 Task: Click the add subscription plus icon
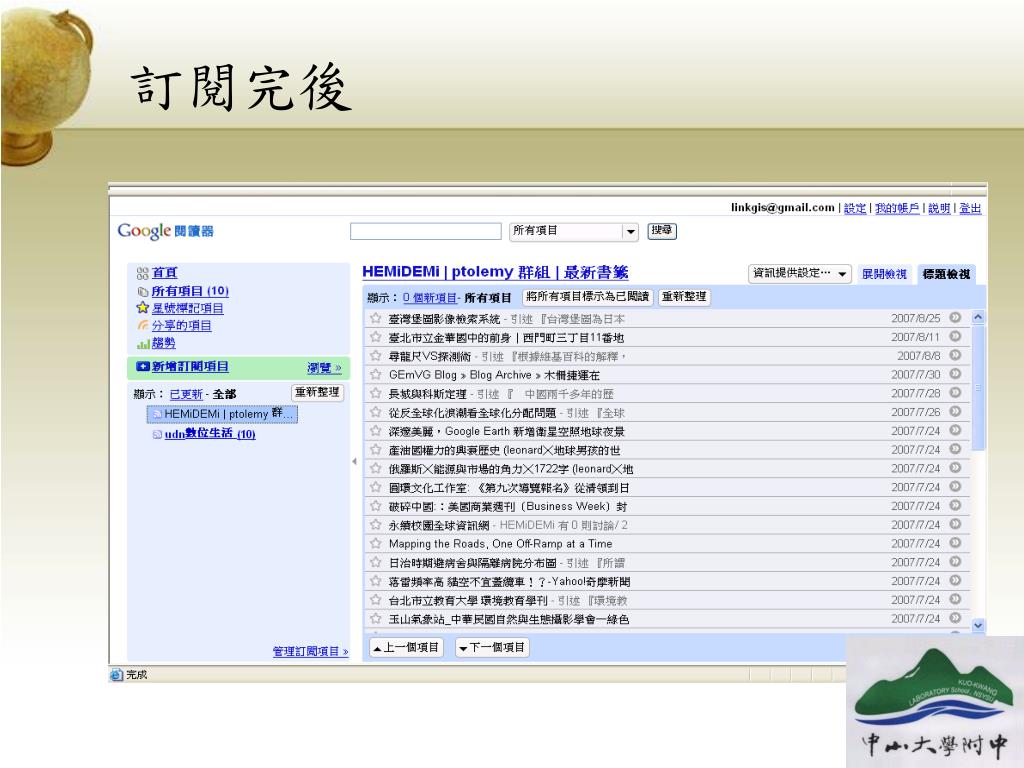pyautogui.click(x=142, y=366)
